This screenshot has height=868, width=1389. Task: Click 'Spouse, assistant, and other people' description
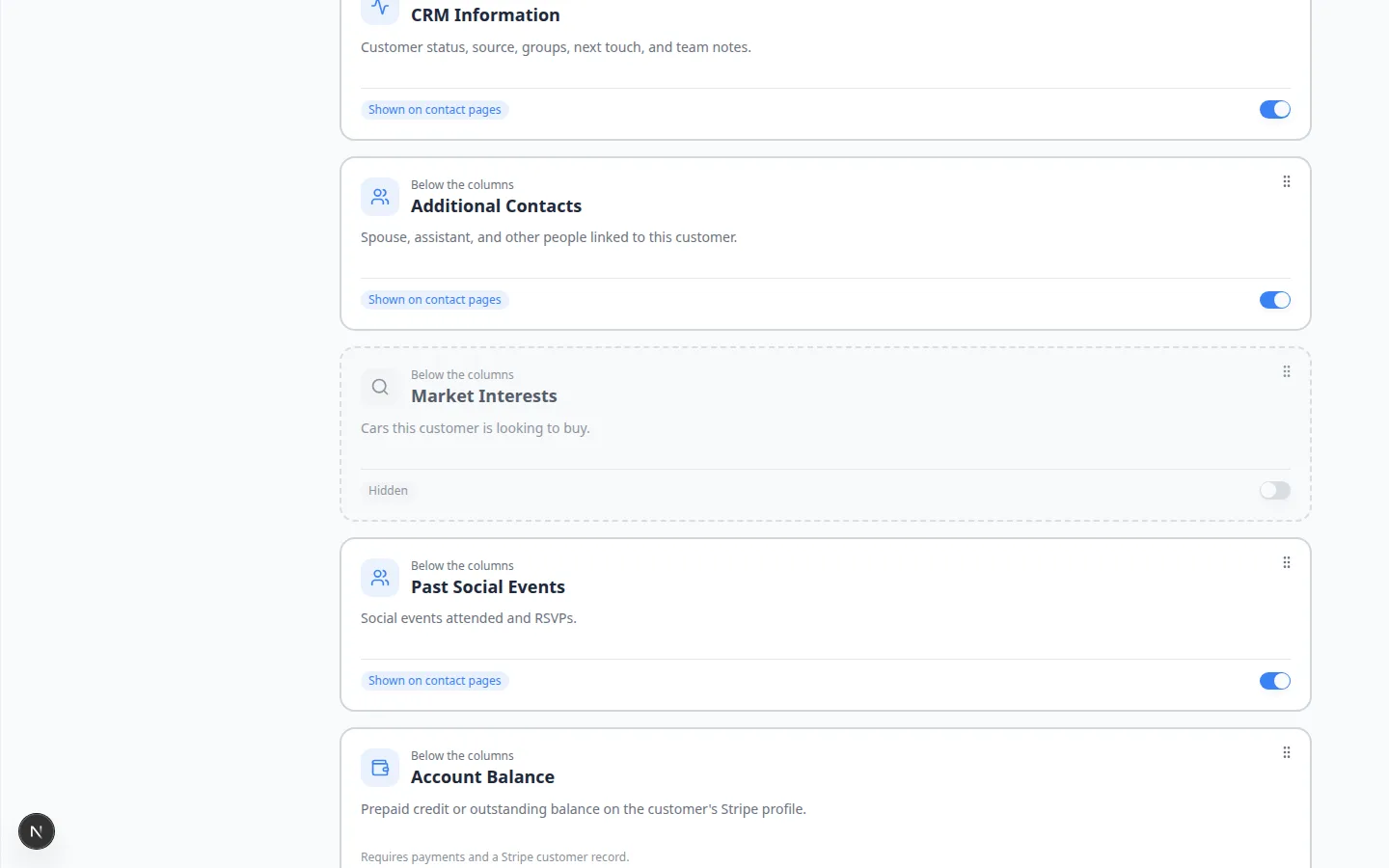[x=549, y=237]
